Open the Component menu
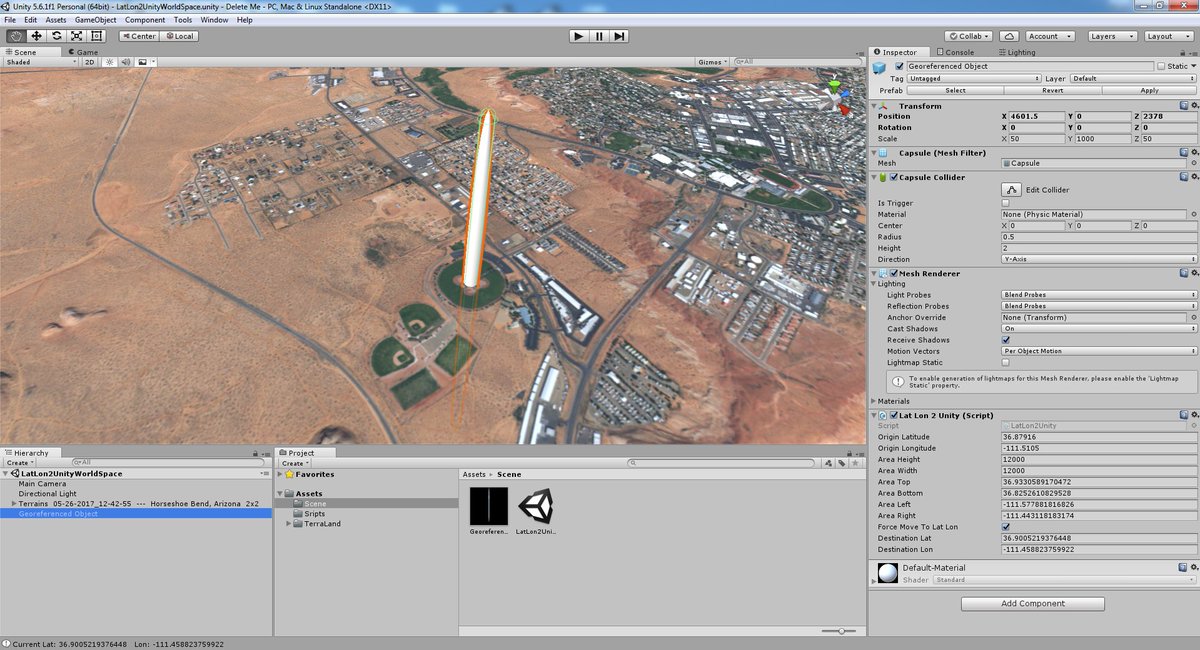The height and width of the screenshot is (650, 1200). coord(146,20)
